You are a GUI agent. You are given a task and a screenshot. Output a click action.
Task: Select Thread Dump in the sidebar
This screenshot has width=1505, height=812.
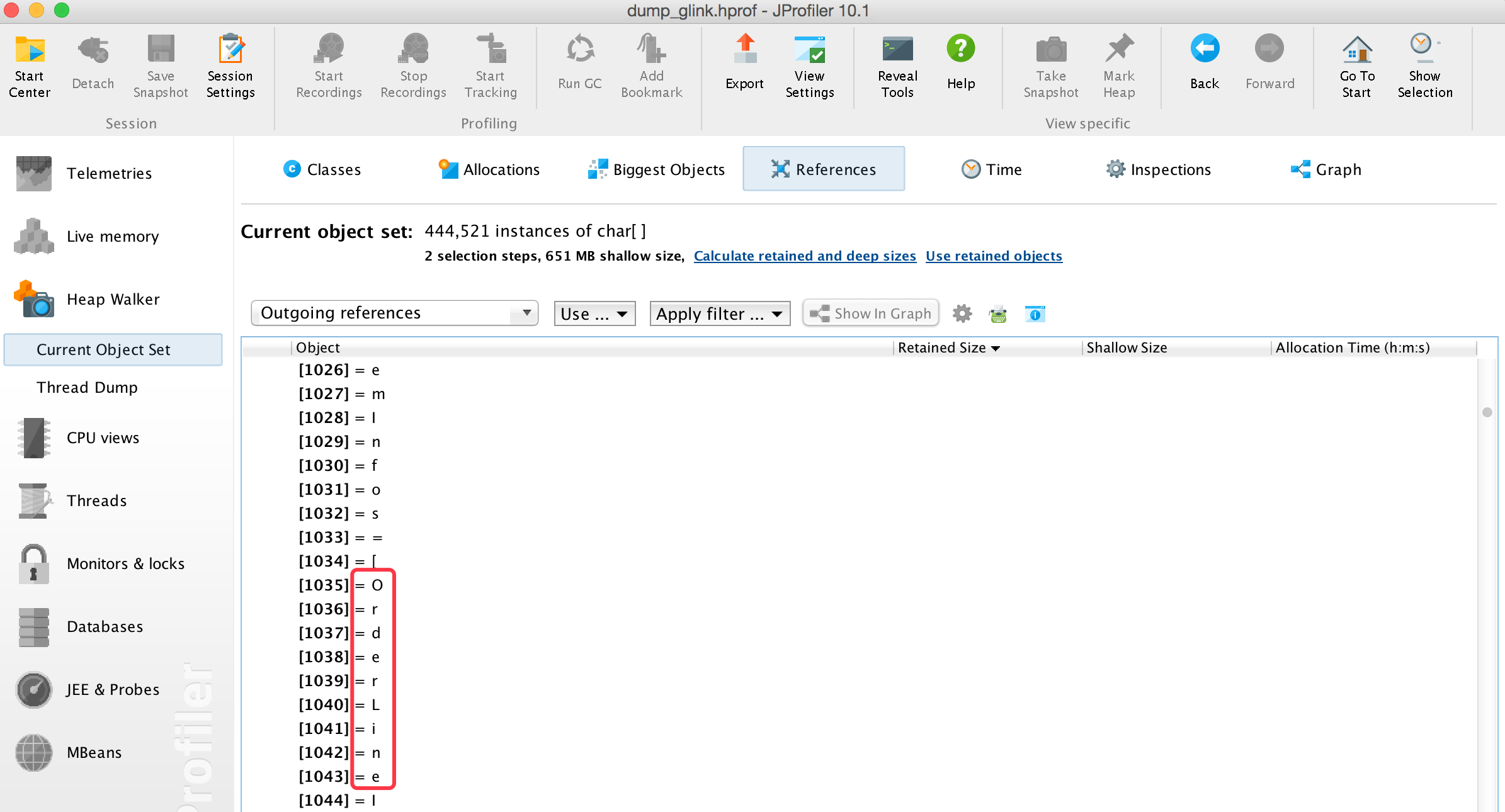[x=87, y=387]
